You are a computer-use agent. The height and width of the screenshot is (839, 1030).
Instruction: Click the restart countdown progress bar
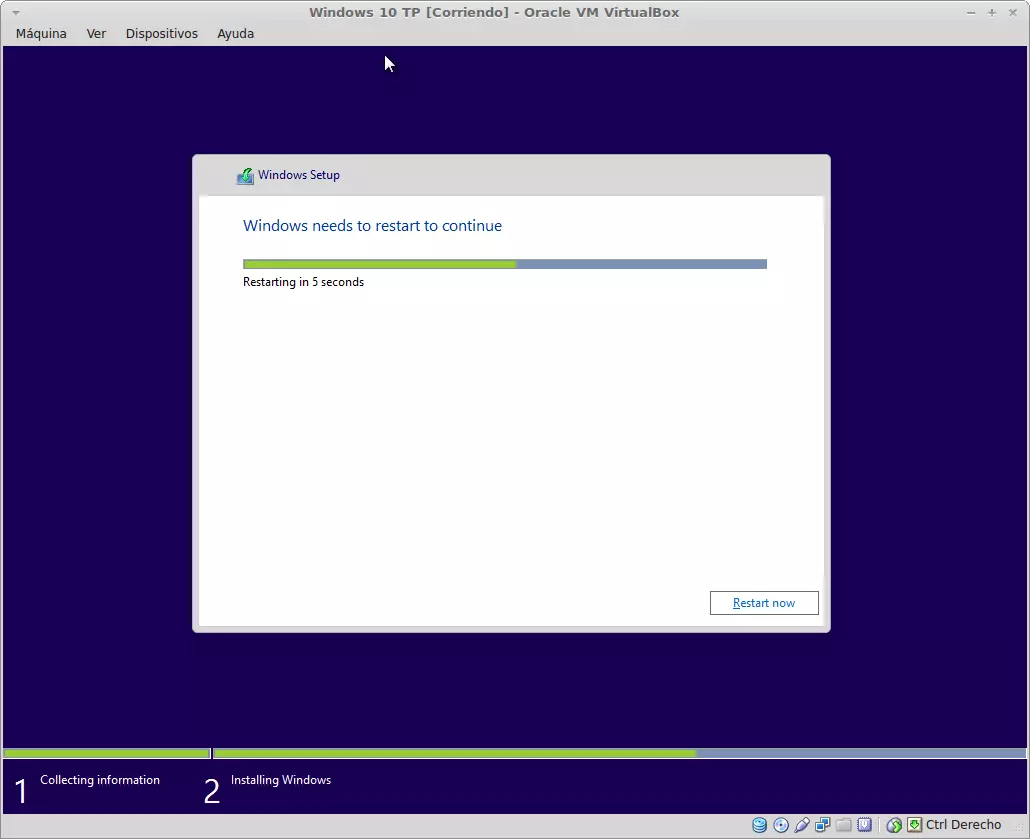[504, 264]
